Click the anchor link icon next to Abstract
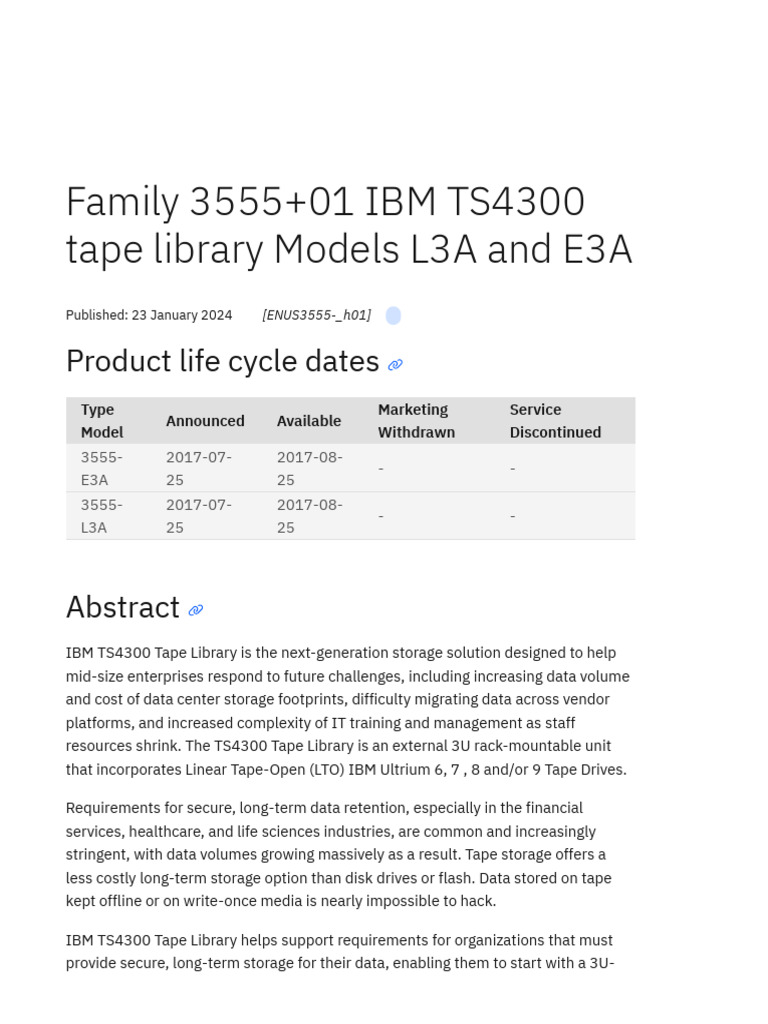768x1024 pixels. point(196,610)
